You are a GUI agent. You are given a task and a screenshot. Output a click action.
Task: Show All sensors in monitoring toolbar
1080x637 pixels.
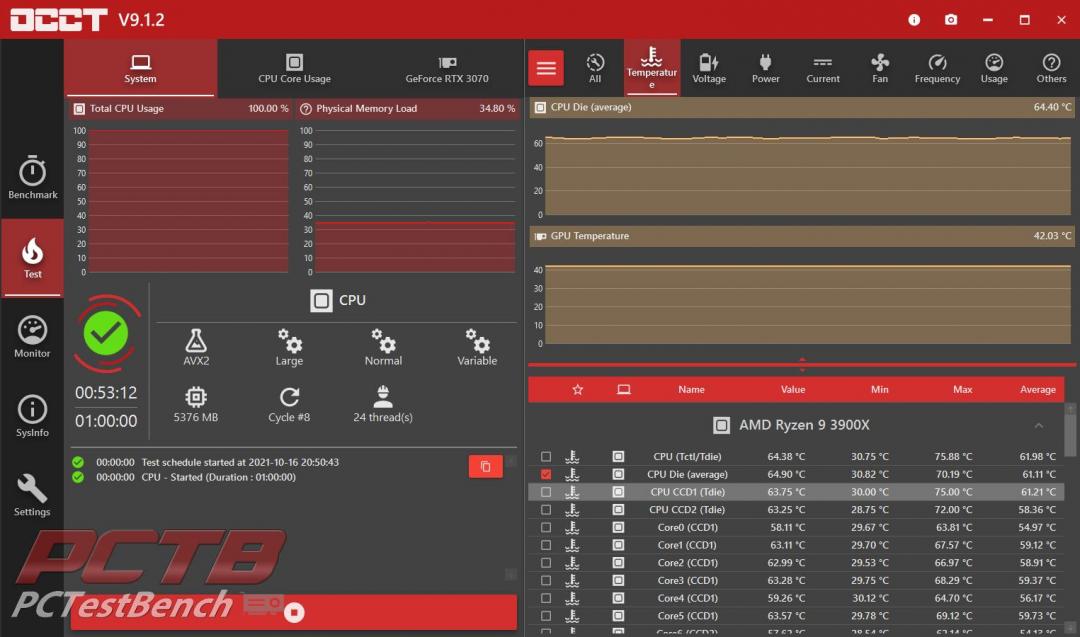[x=595, y=68]
